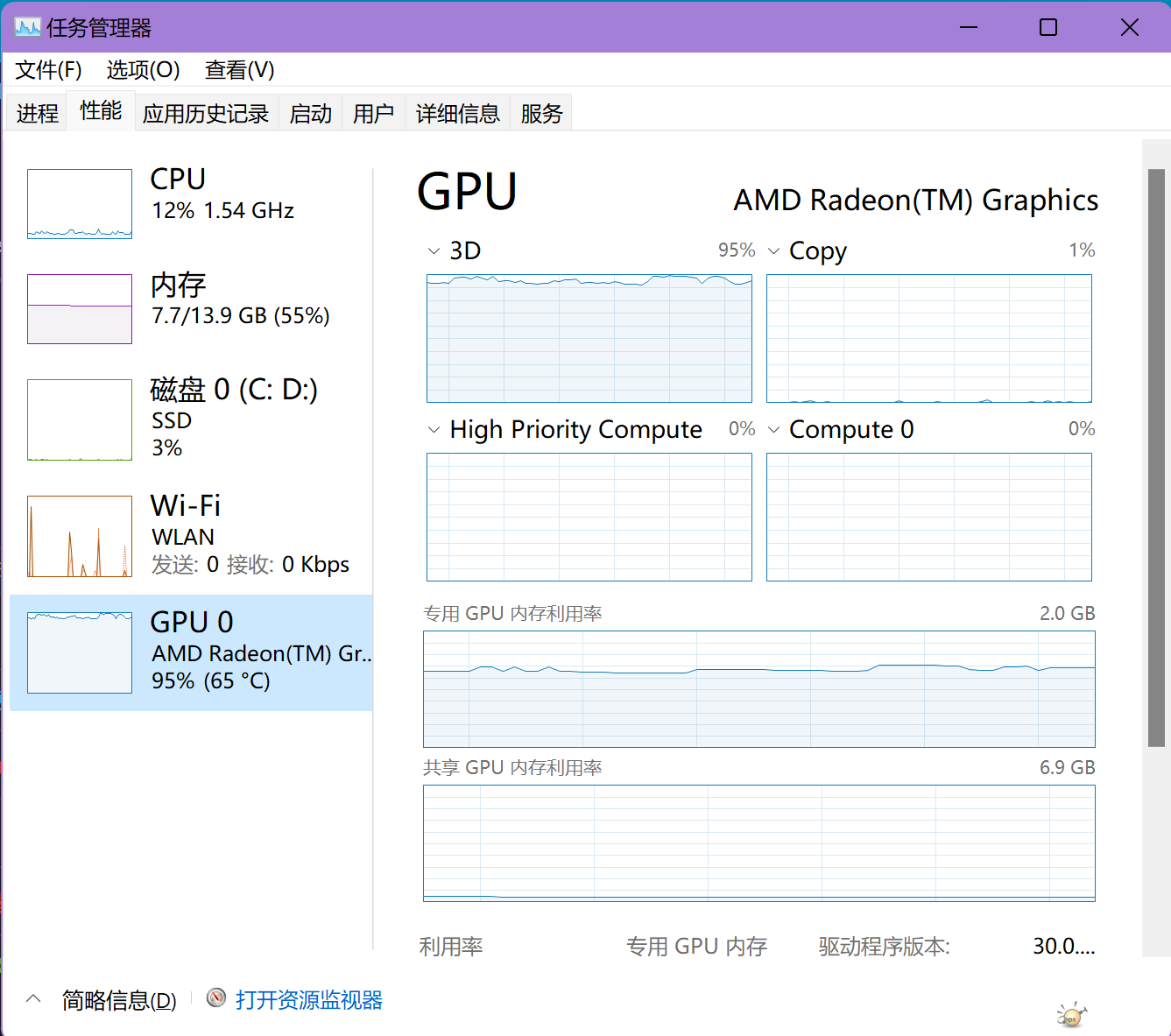Select the CPU usage graph thumbnail
The height and width of the screenshot is (1036, 1171).
pyautogui.click(x=80, y=204)
